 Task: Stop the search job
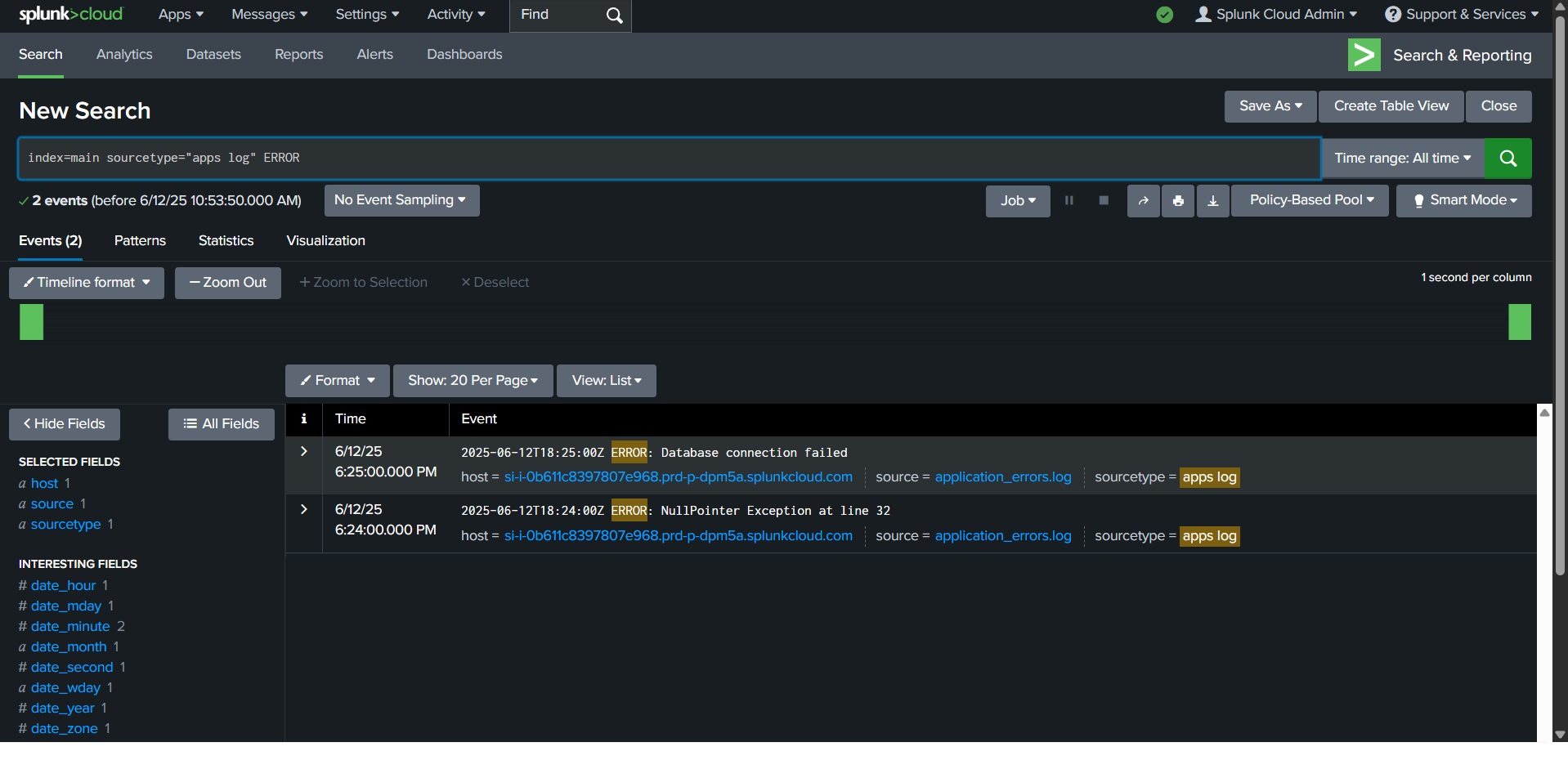coord(1104,200)
